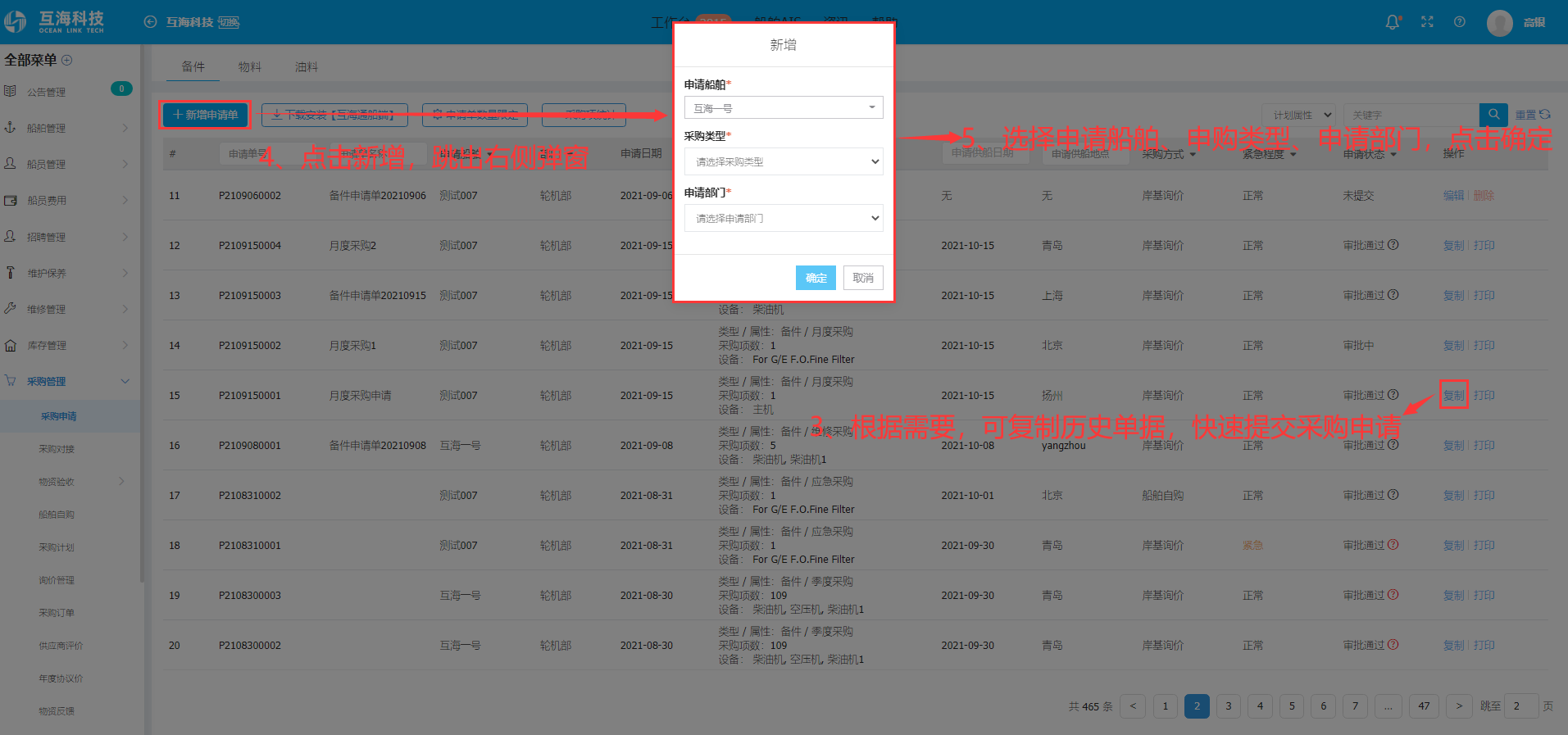Click the 招聘管理 sidebar icon
1568x735 pixels.
click(10, 236)
